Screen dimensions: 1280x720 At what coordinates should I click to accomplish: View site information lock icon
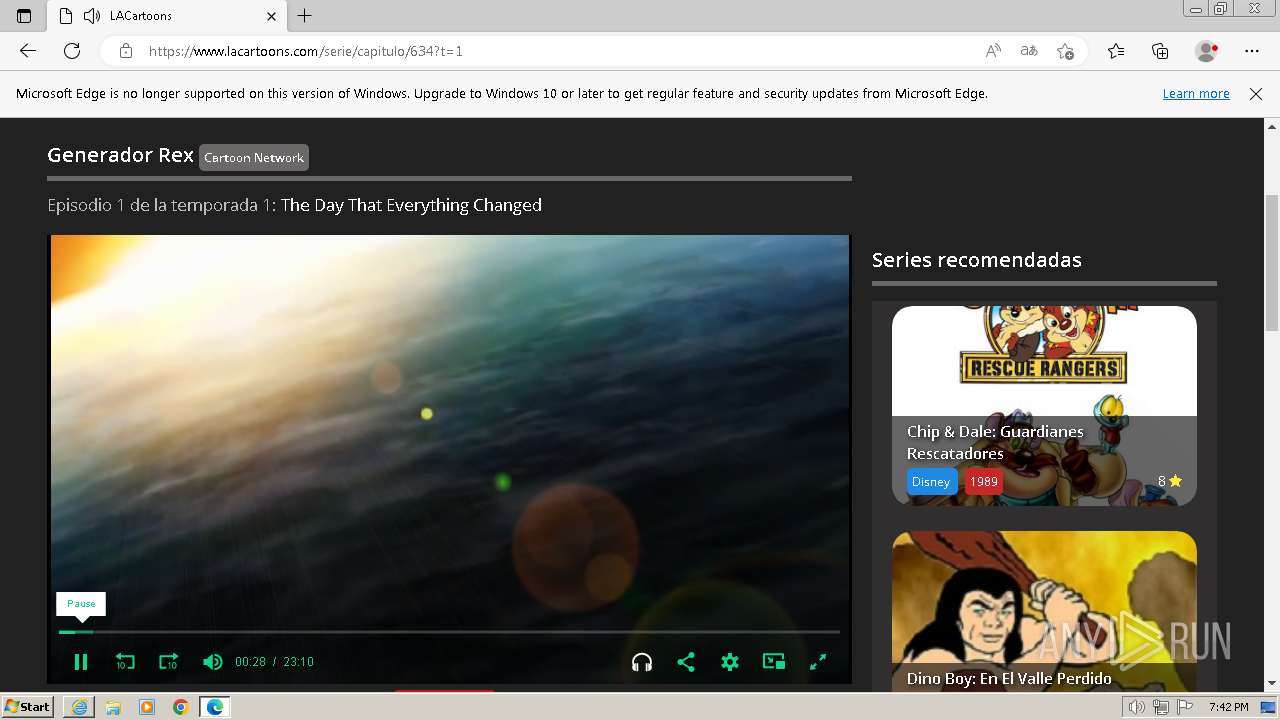pos(126,51)
